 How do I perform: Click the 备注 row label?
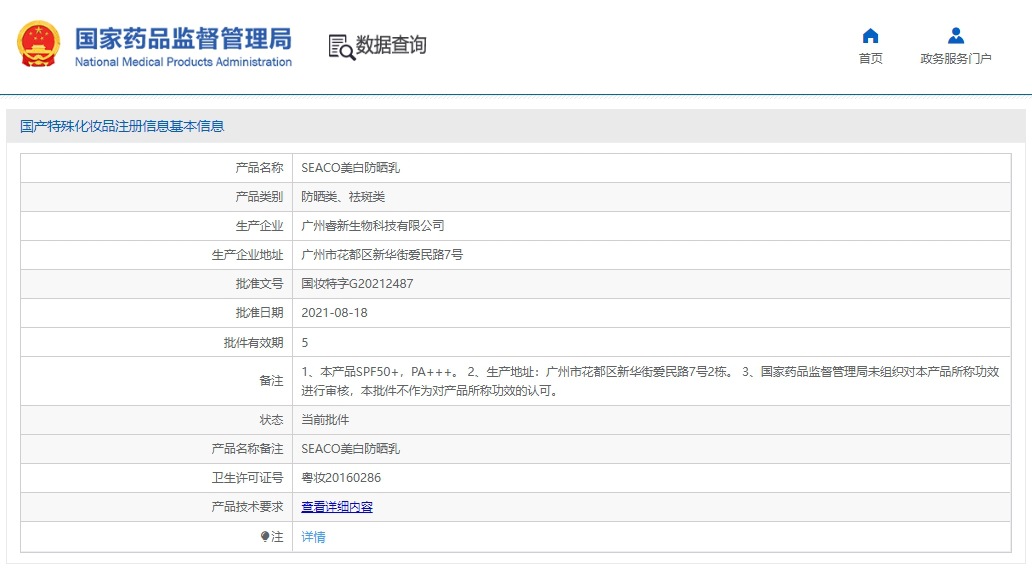point(271,381)
